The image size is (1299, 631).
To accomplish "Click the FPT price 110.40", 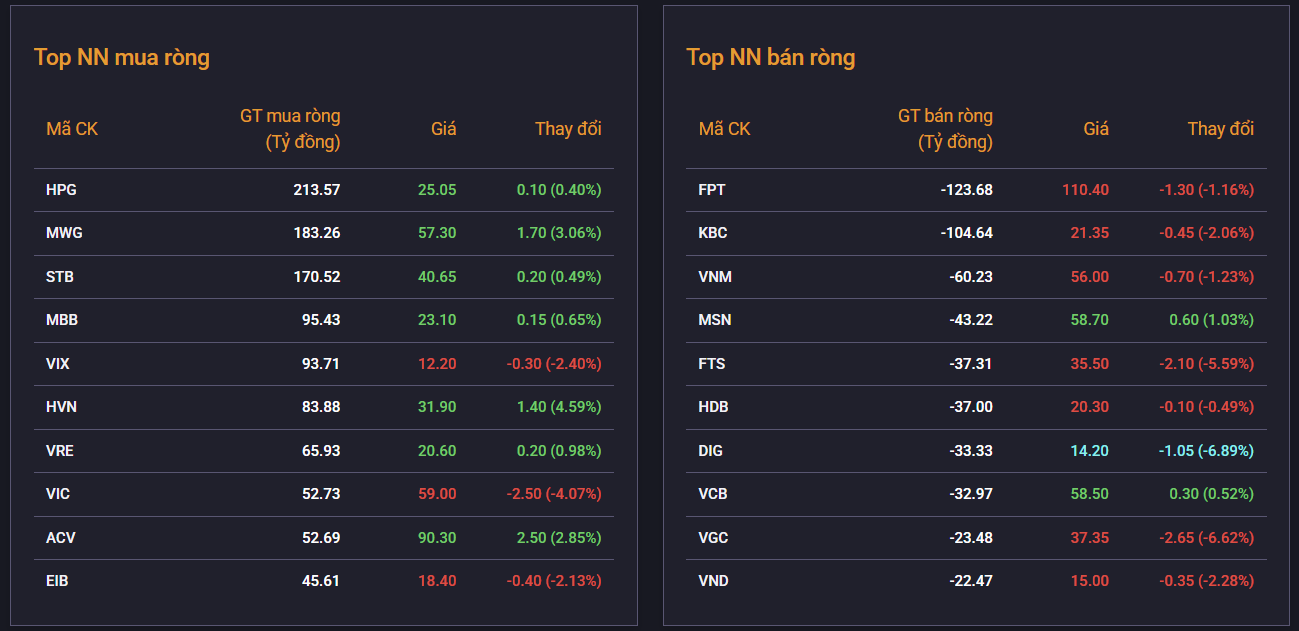I will (1086, 189).
